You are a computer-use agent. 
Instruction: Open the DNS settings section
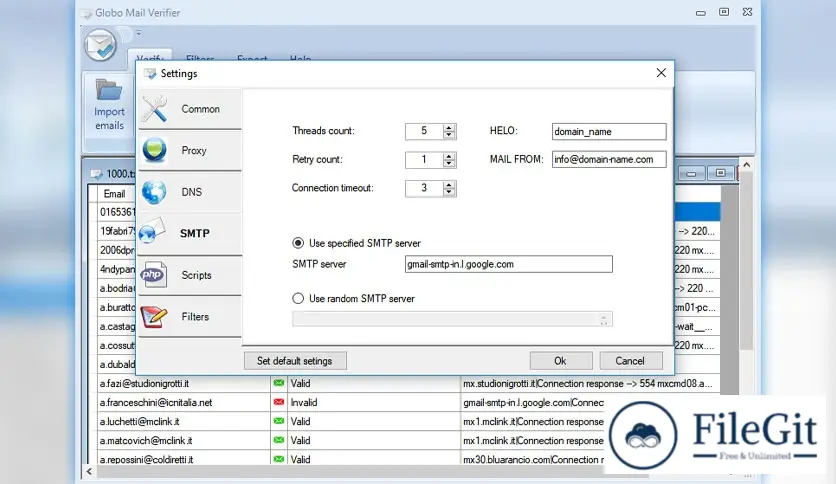(190, 192)
